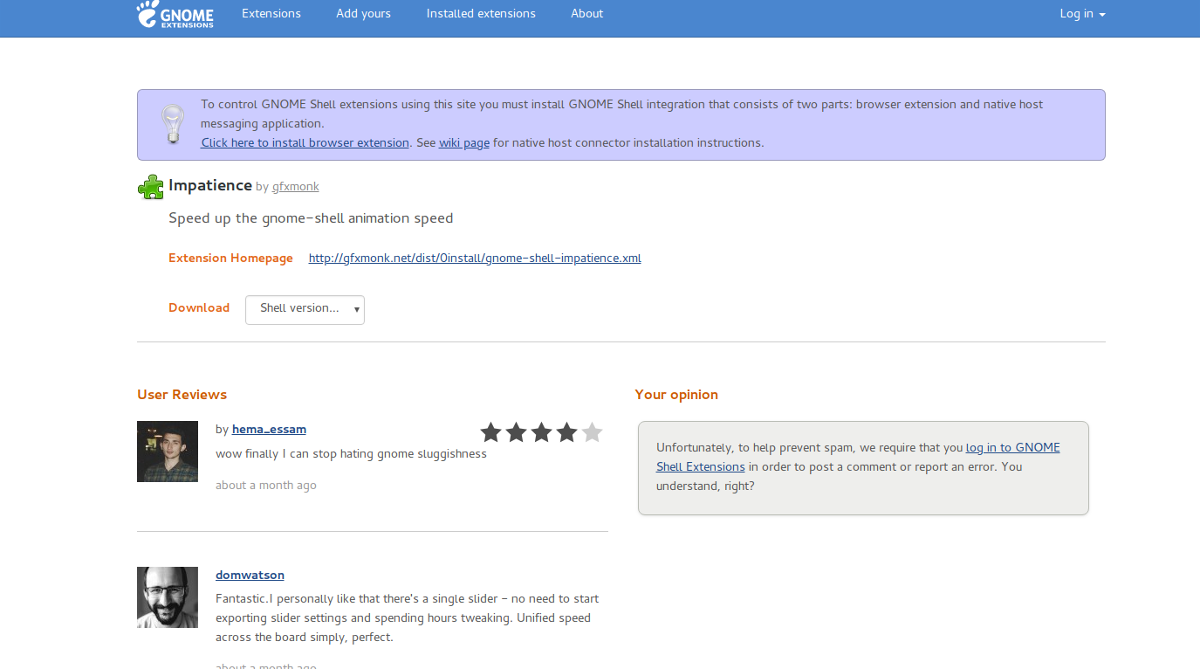Click the fifth gray rating star

click(x=592, y=432)
